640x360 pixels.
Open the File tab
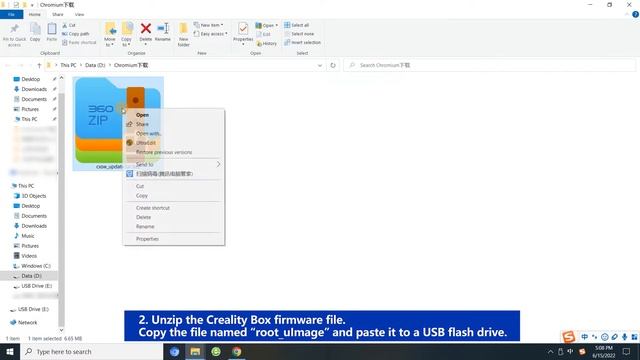point(11,14)
